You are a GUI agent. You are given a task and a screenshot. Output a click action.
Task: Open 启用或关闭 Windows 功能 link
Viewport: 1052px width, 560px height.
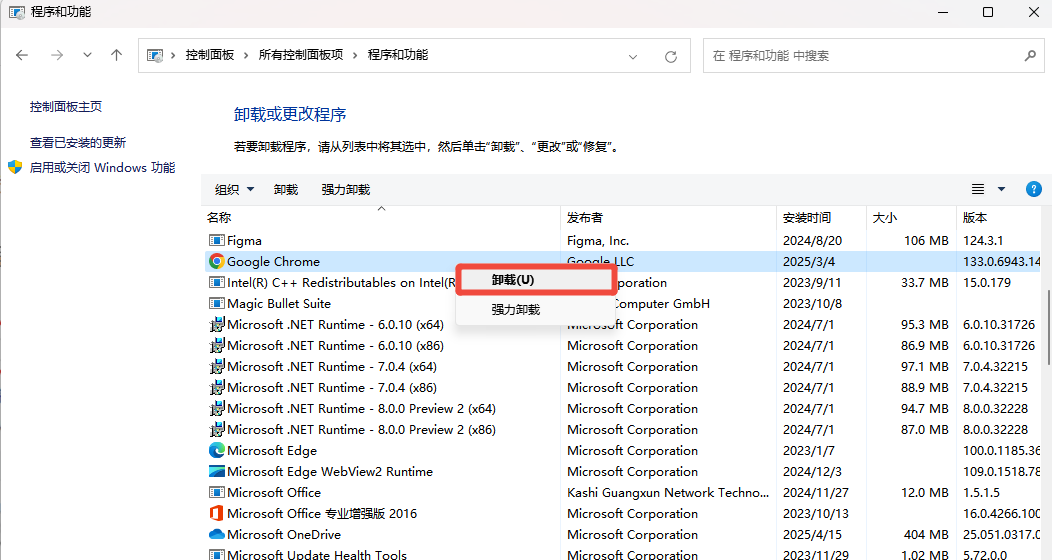[102, 167]
